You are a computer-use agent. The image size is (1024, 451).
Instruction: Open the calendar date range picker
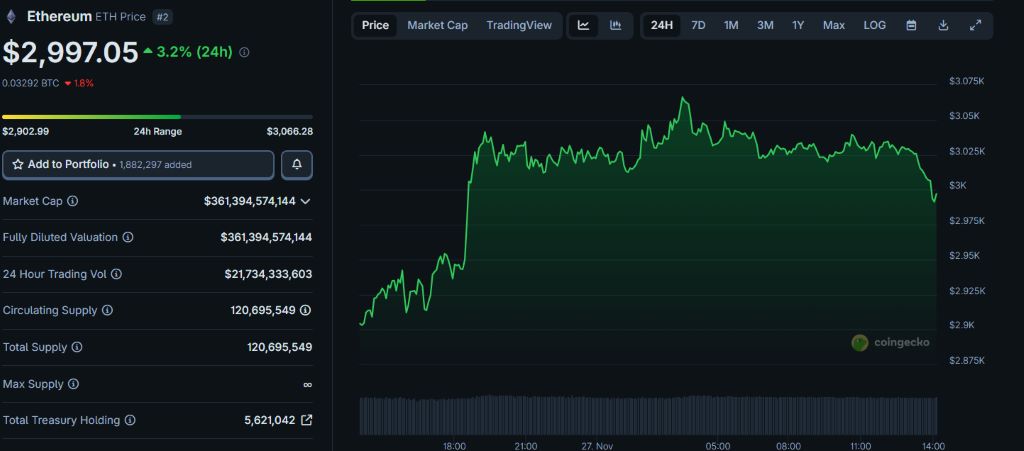click(x=911, y=25)
